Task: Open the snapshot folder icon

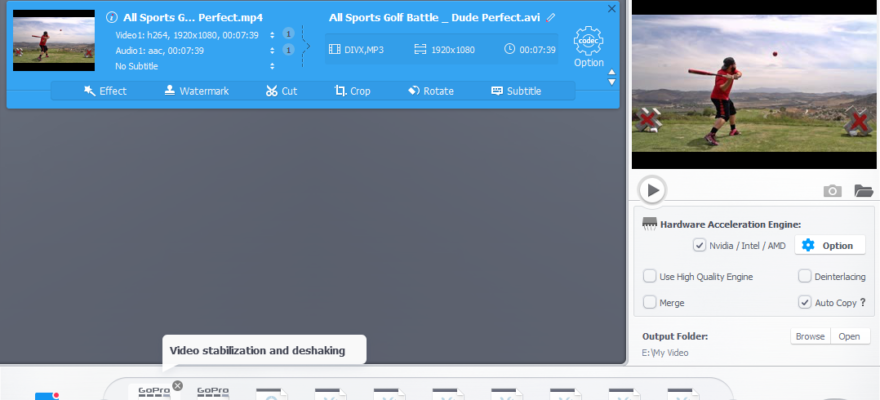Action: tap(864, 191)
